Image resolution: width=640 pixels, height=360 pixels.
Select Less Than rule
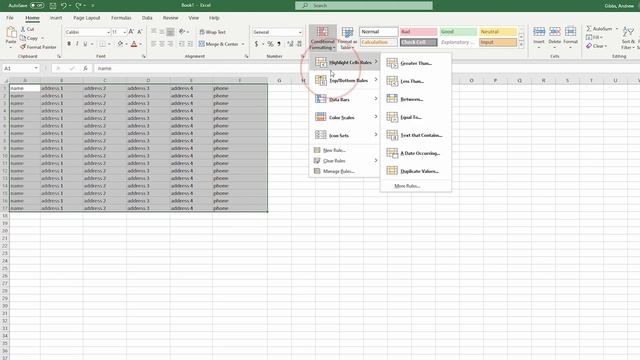tap(416, 81)
